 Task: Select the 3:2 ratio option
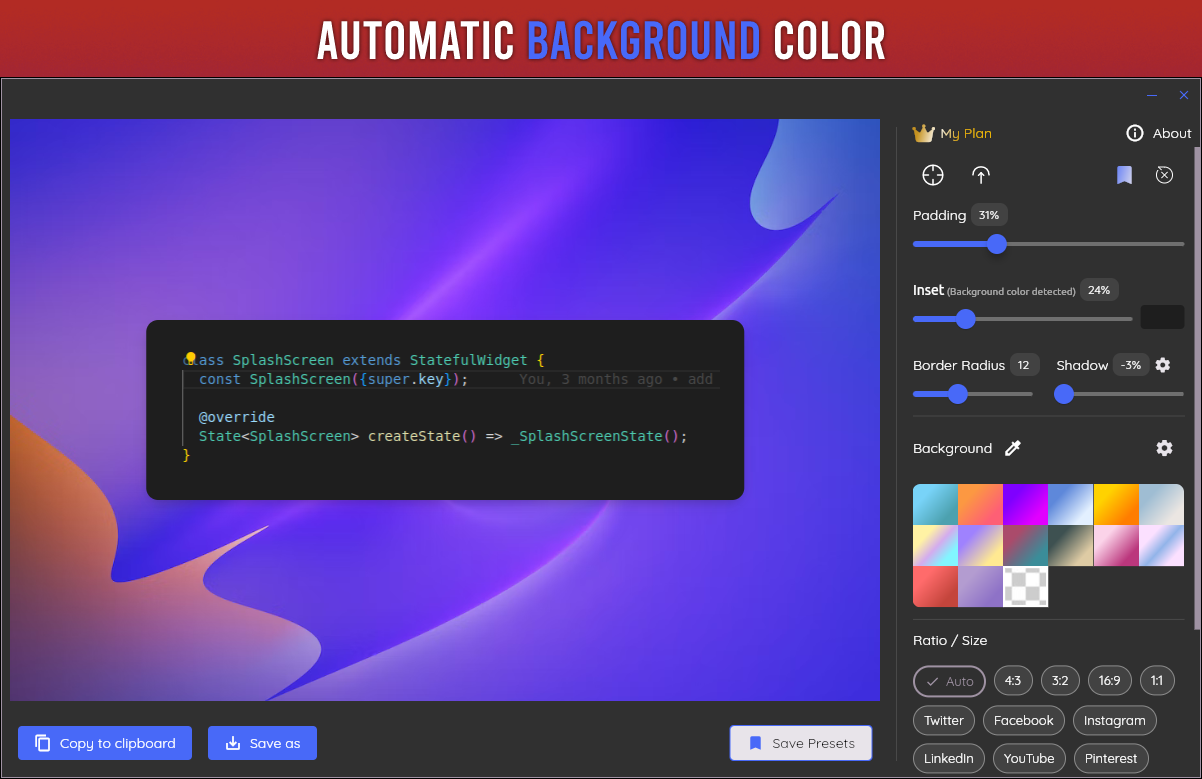(x=1060, y=681)
